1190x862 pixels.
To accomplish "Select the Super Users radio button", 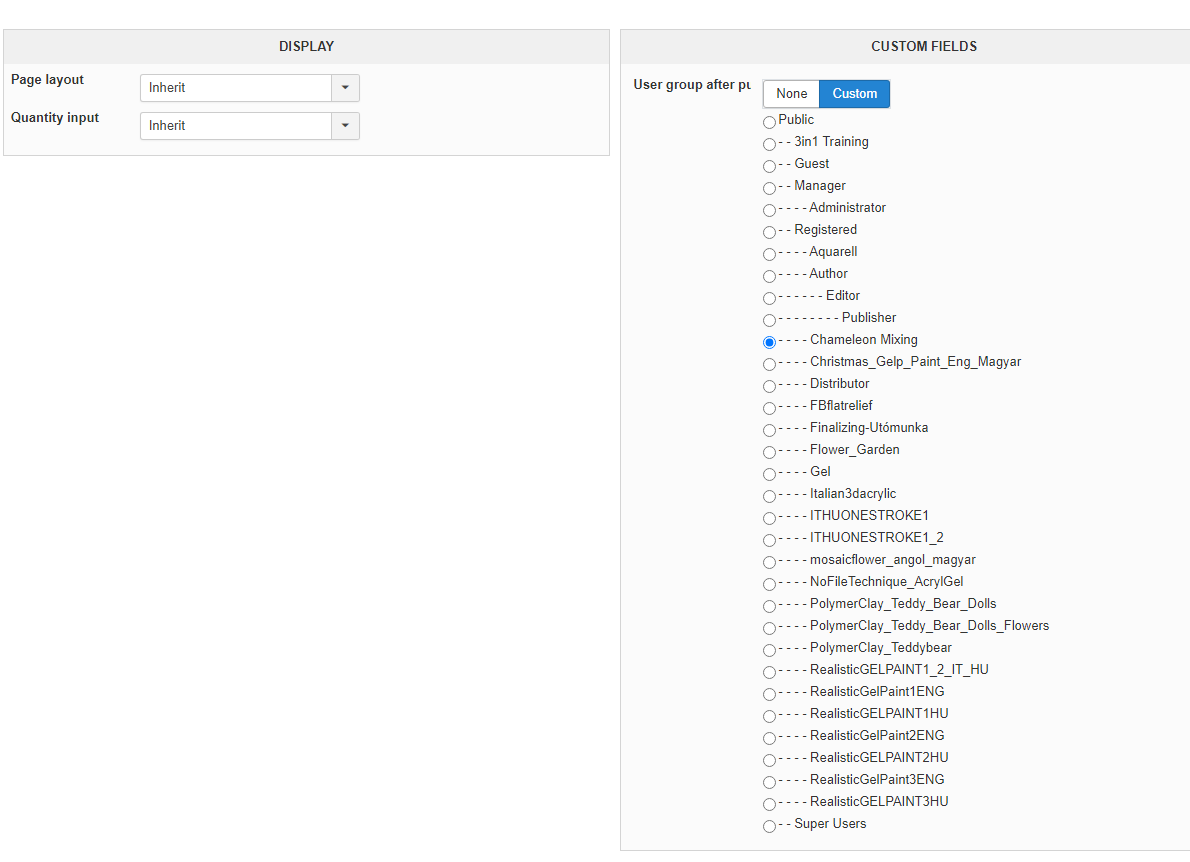I will click(x=769, y=826).
